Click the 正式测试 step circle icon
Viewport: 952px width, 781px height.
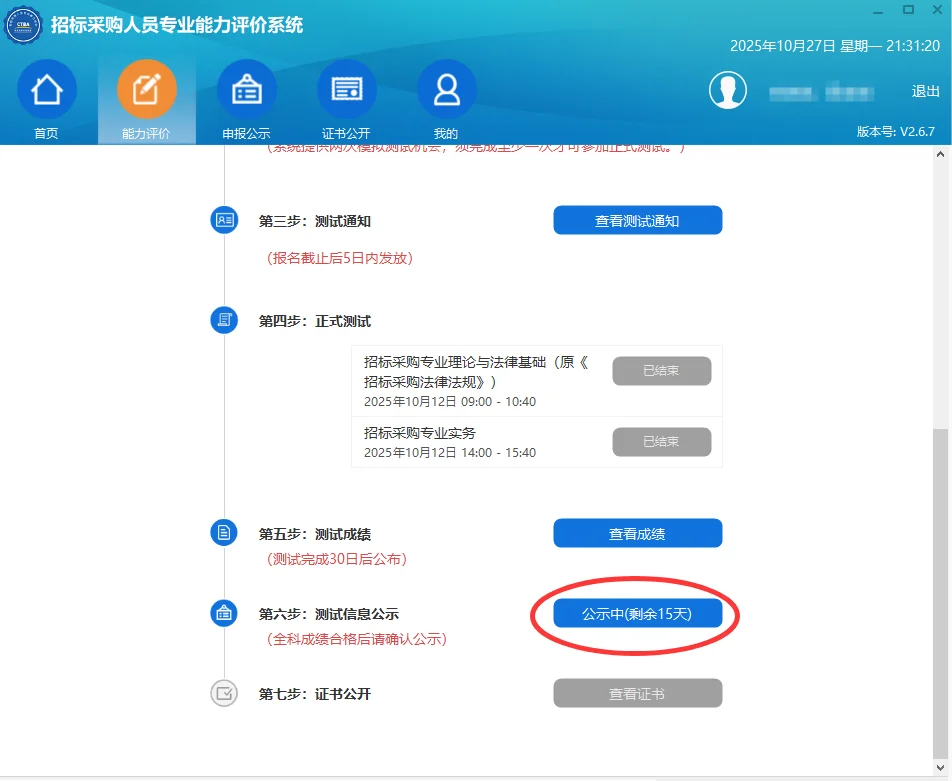coord(224,321)
